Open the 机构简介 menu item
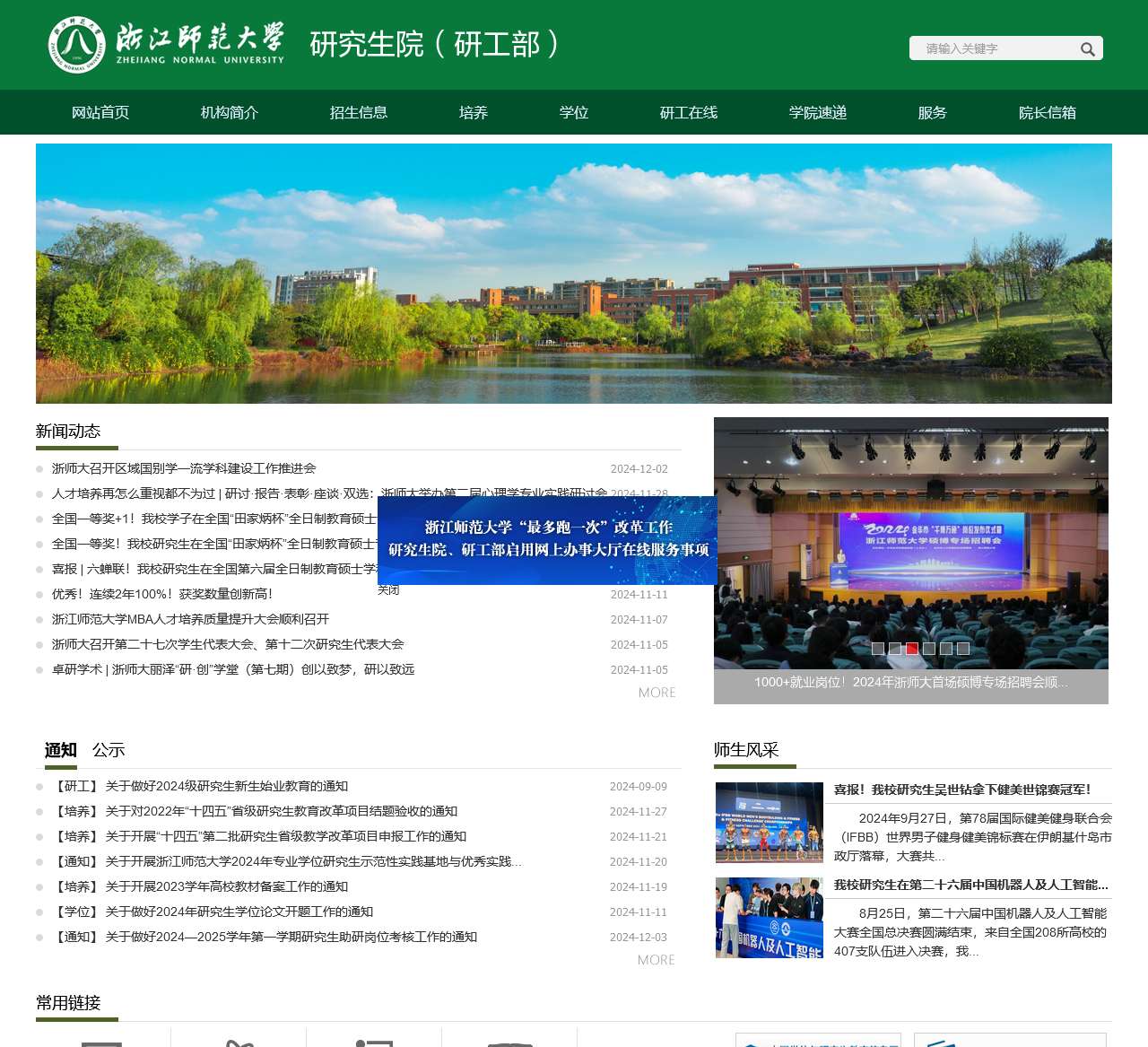 point(230,112)
